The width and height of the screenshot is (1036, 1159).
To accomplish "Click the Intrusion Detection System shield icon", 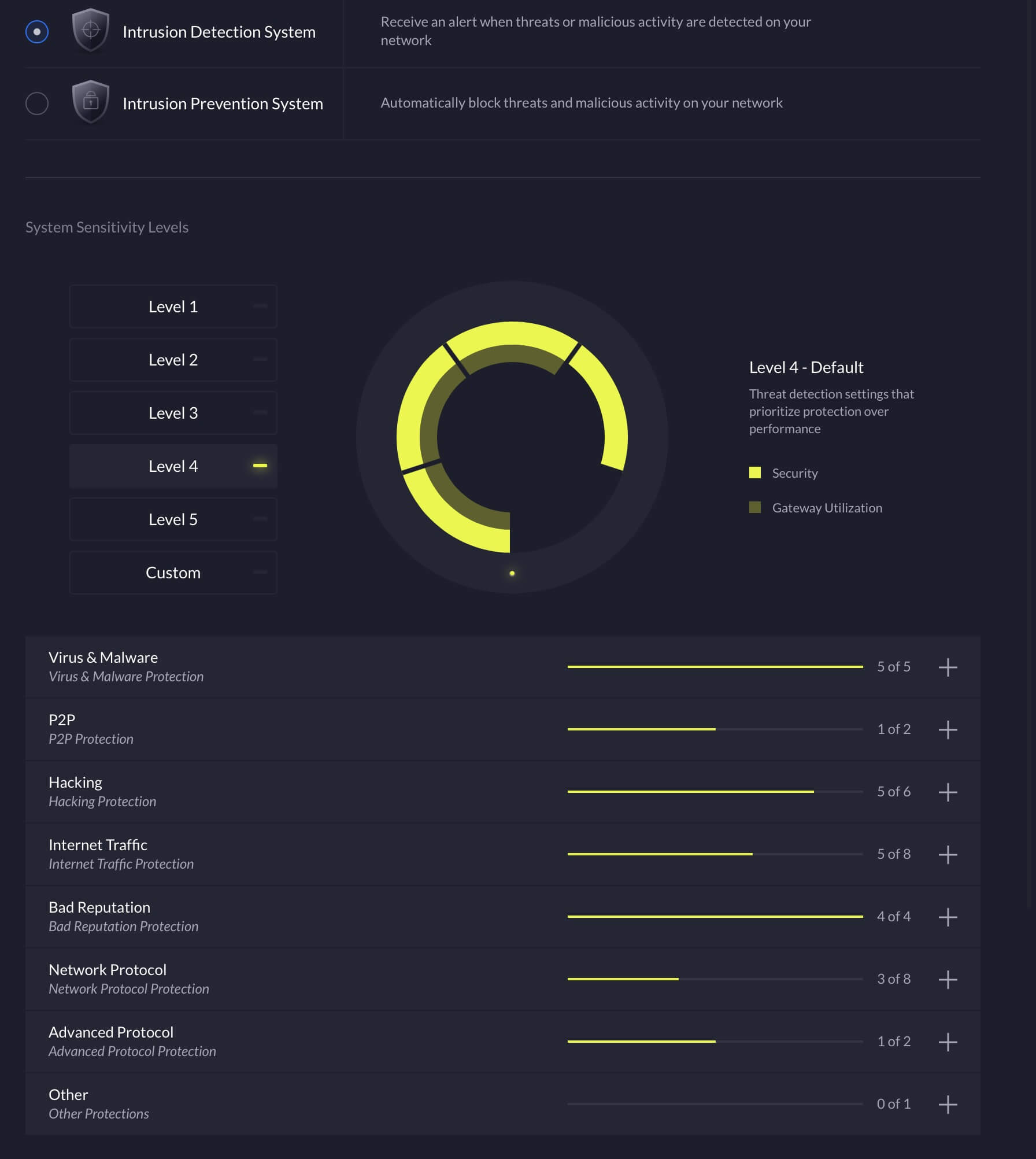I will [x=91, y=30].
